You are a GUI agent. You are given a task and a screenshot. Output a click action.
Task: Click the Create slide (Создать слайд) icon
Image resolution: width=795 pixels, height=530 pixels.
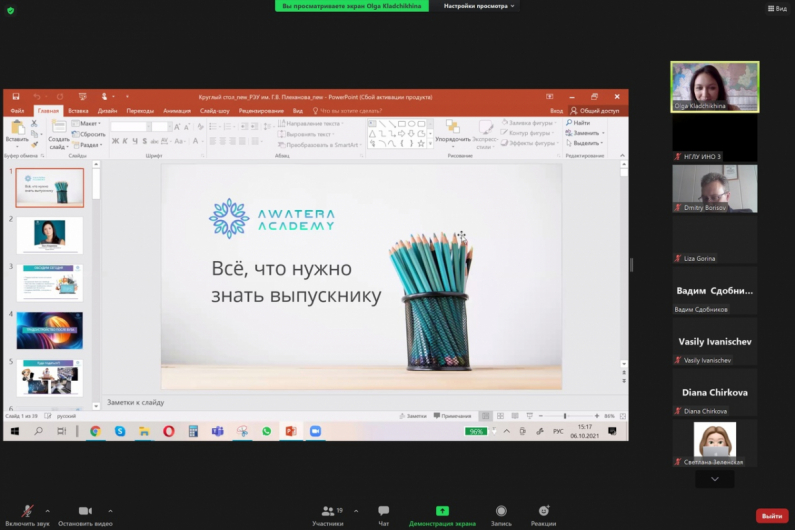tap(59, 127)
